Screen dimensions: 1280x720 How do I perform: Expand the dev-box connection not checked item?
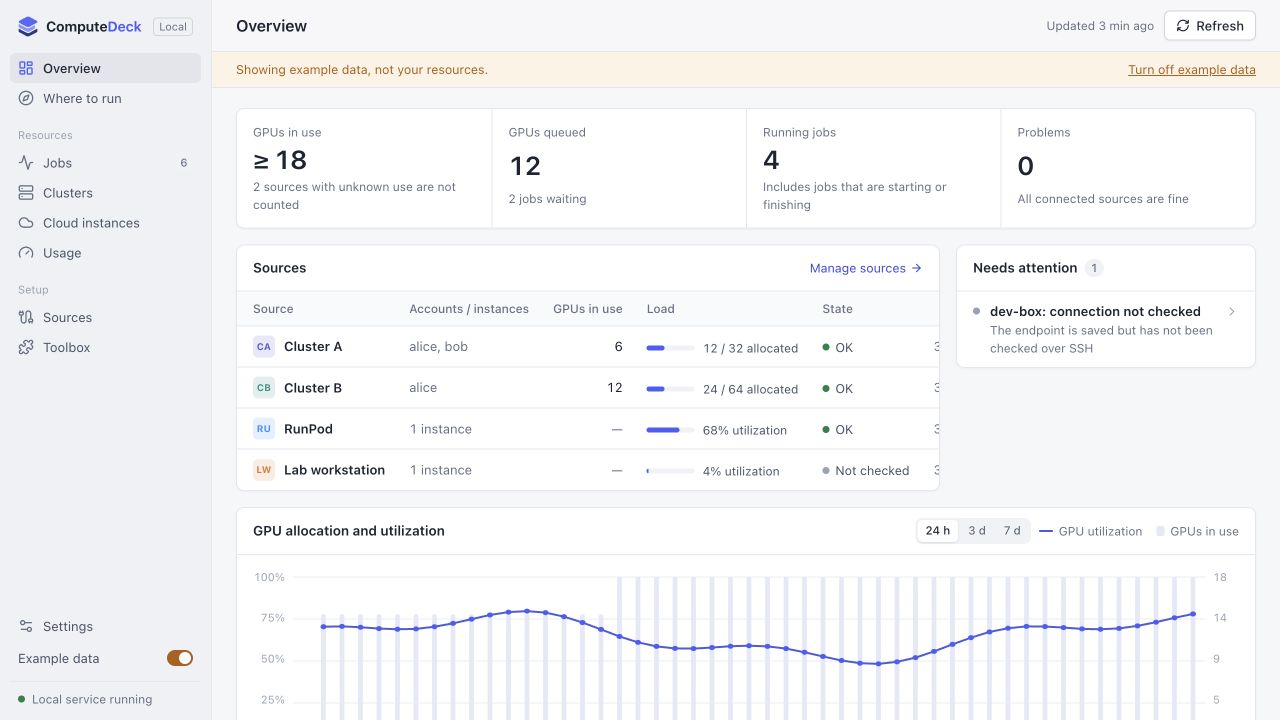(1106, 329)
